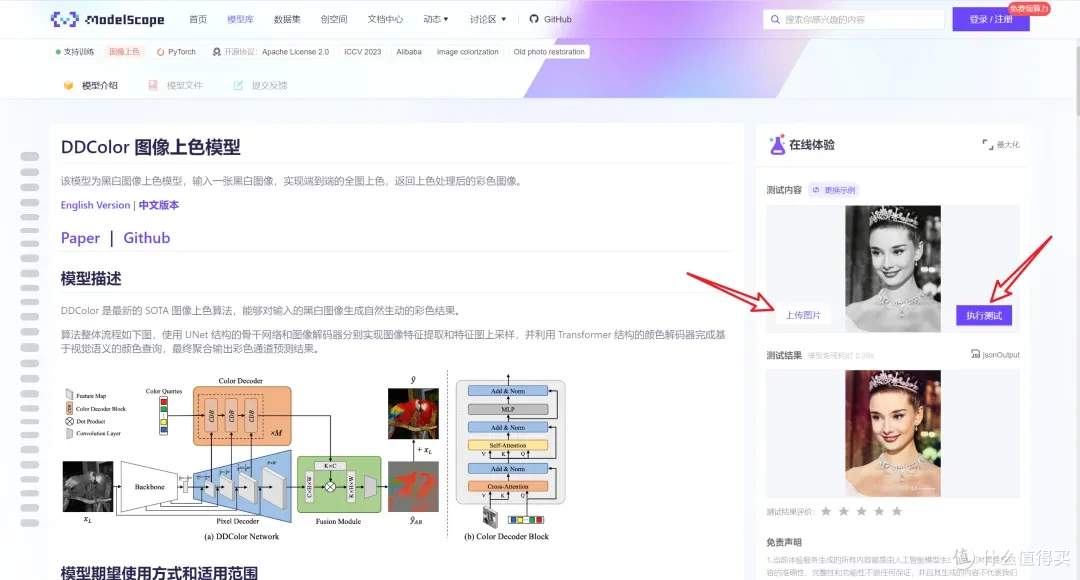Screen dimensions: 1080x580
Task: Click the maximize panel icon (最大化)
Action: point(988,145)
